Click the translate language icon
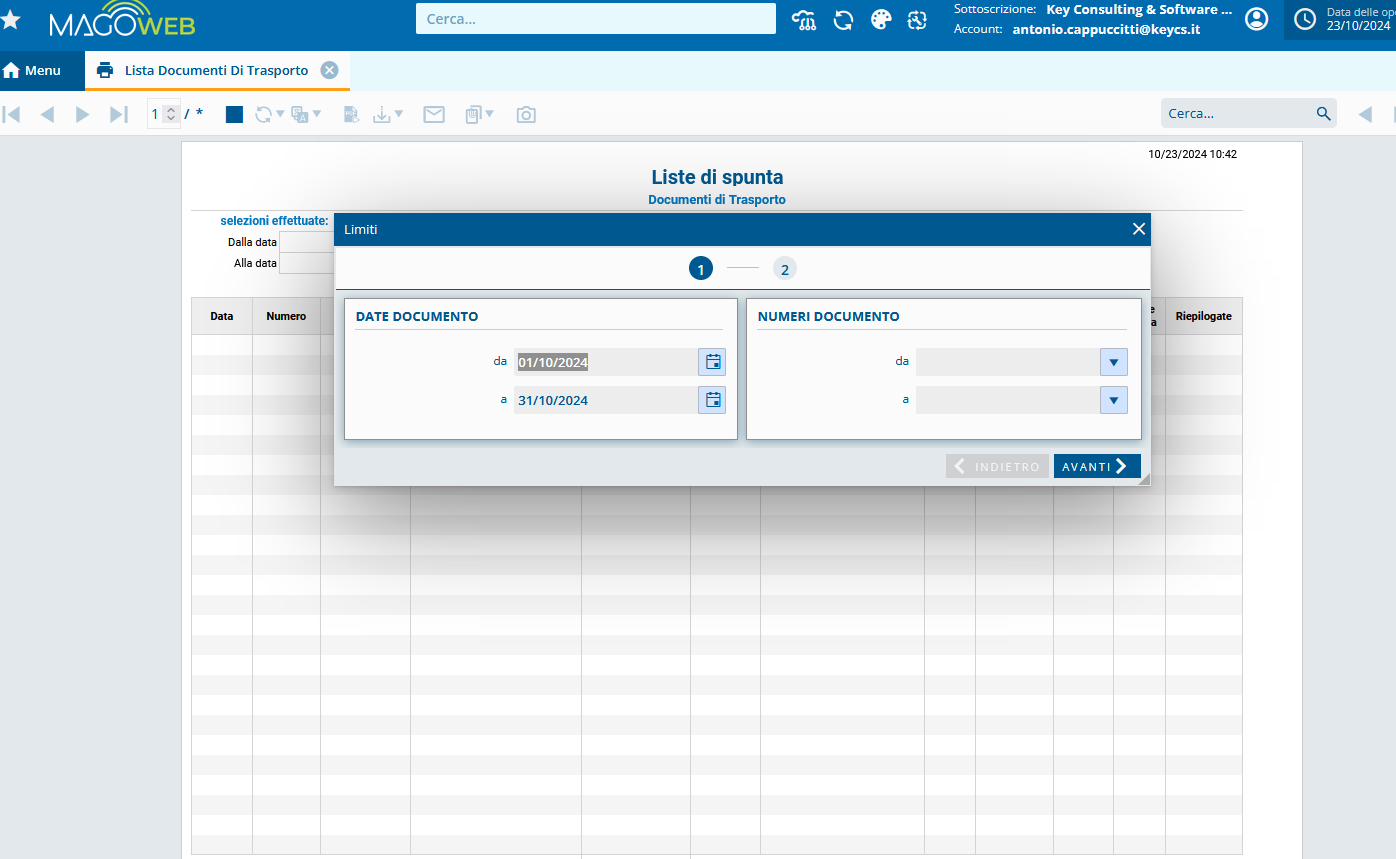1396x859 pixels. pos(299,114)
